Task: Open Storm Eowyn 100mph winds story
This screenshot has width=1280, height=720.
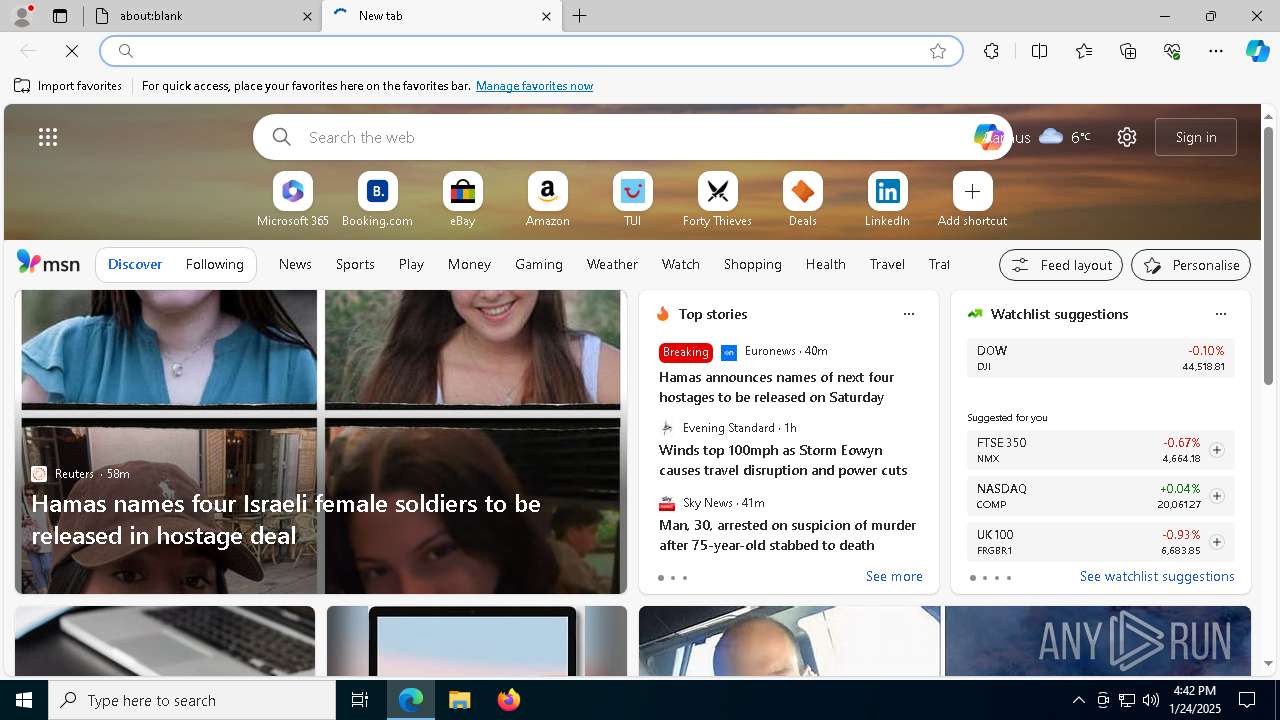Action: pos(783,460)
